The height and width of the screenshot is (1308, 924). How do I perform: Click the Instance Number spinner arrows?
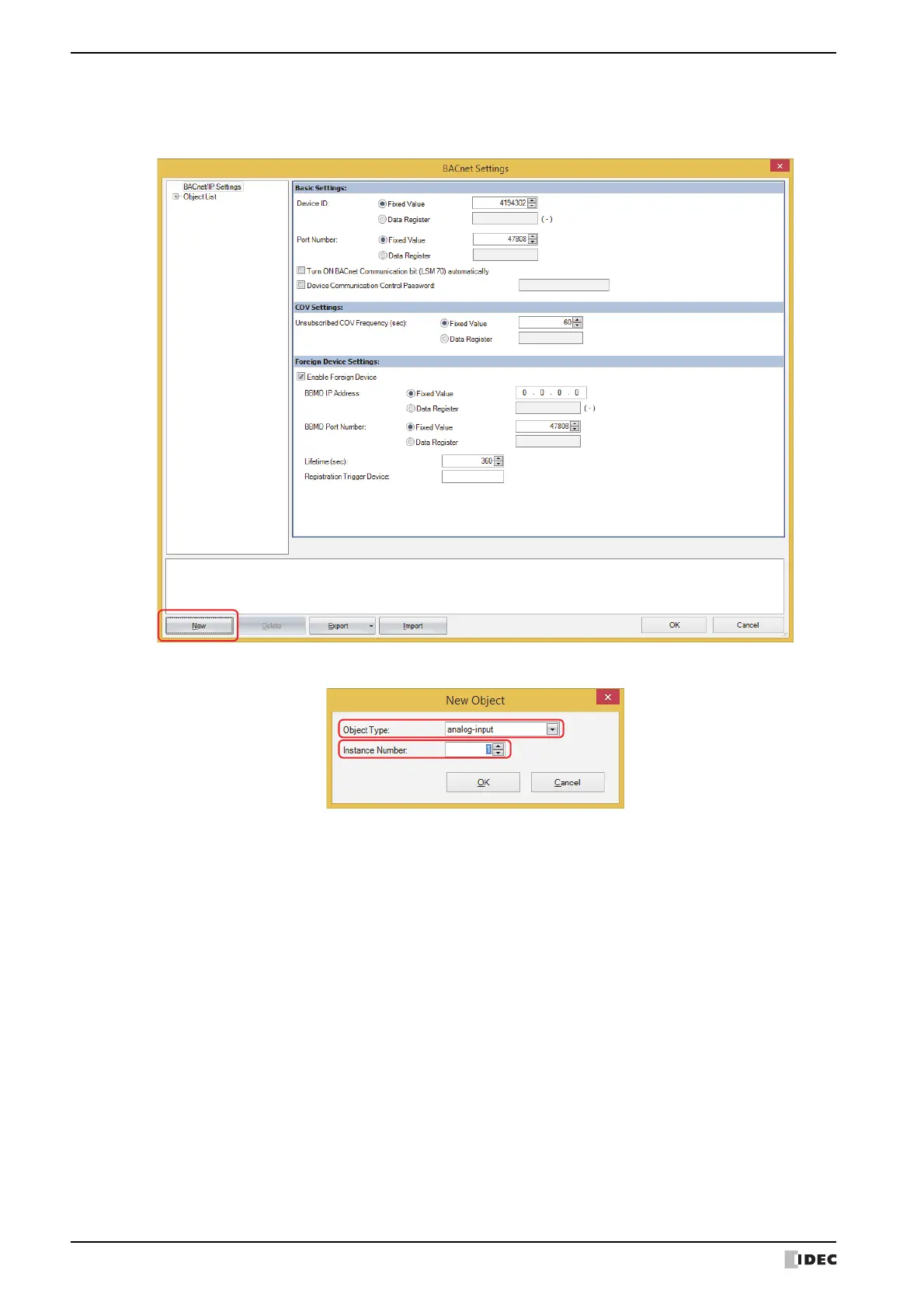click(498, 750)
